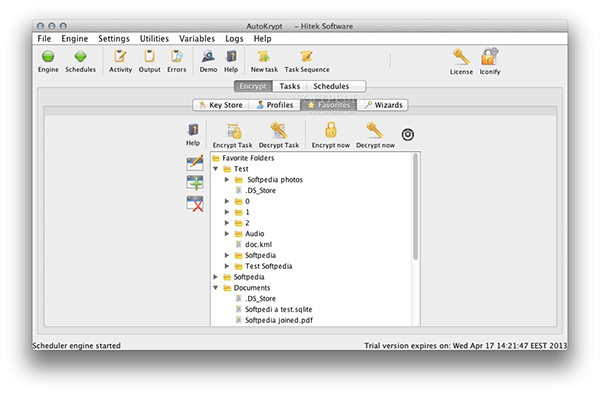
Task: Open the Activity log icon
Action: pos(120,57)
